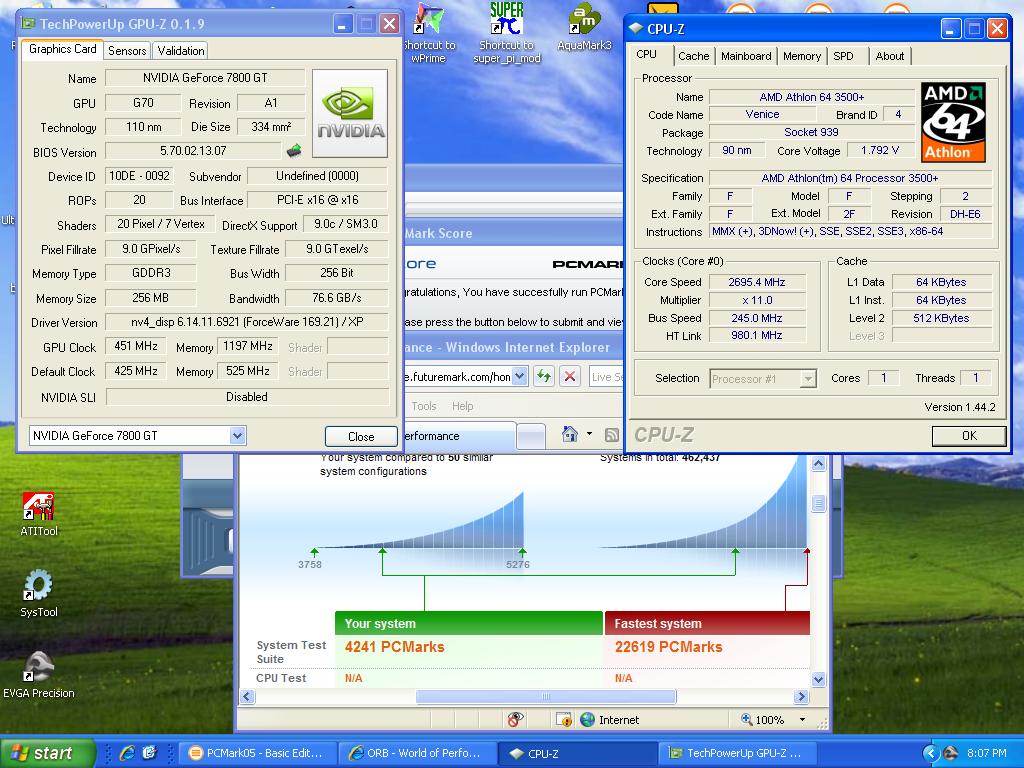
Task: Click the GPU Clock 451 MHz value
Action: coord(135,345)
